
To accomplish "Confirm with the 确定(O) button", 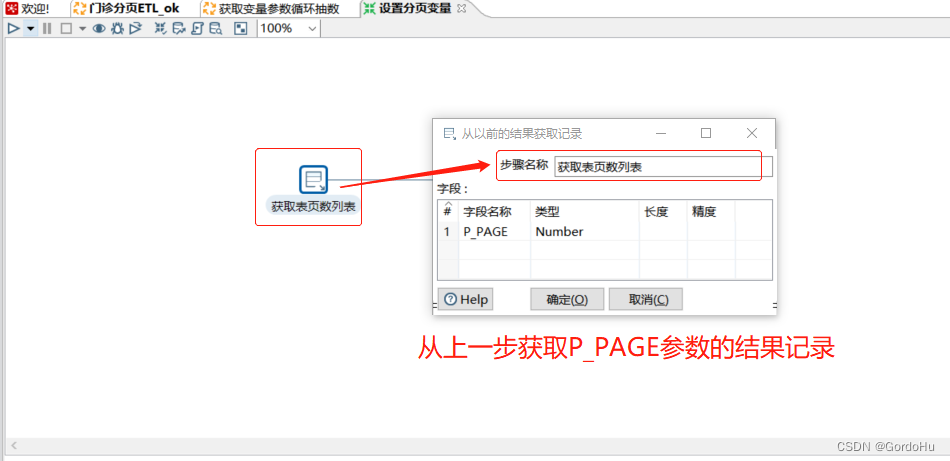I will [567, 299].
